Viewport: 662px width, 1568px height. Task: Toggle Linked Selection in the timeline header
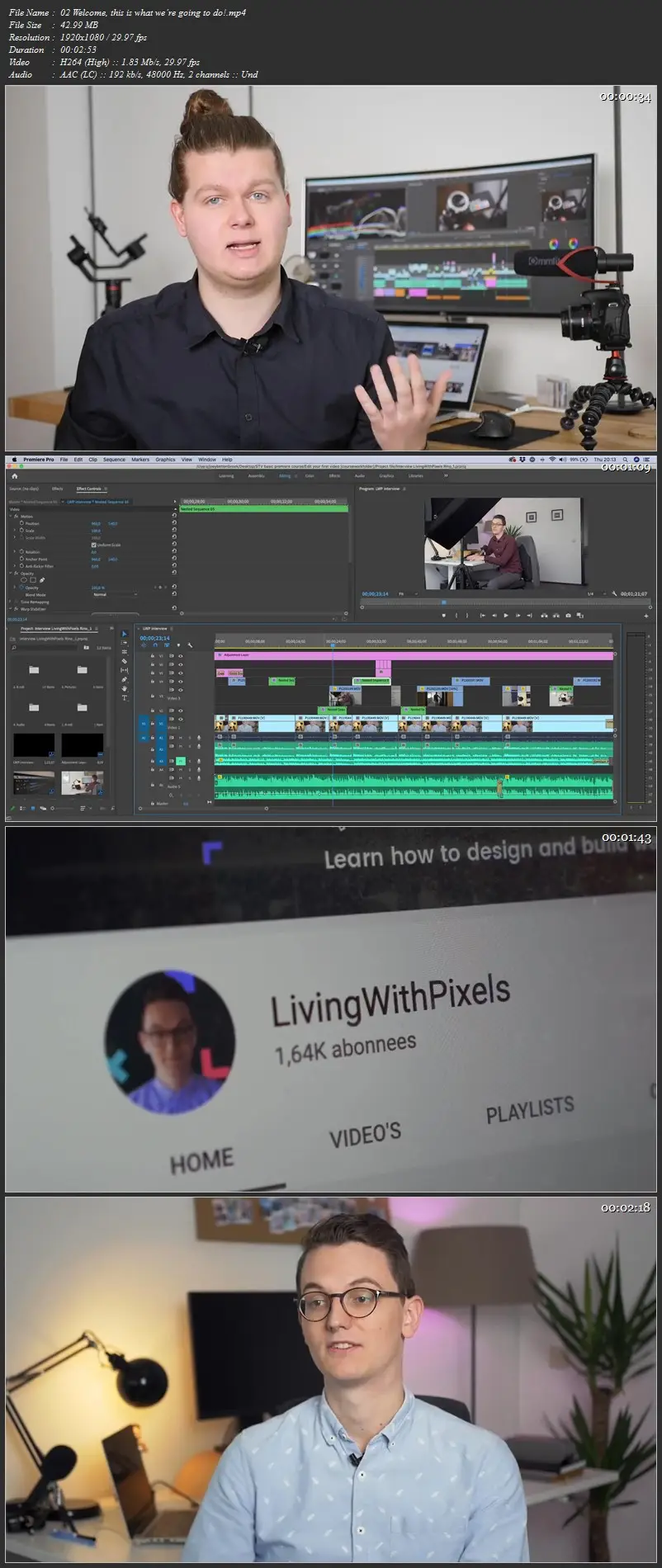[167, 645]
